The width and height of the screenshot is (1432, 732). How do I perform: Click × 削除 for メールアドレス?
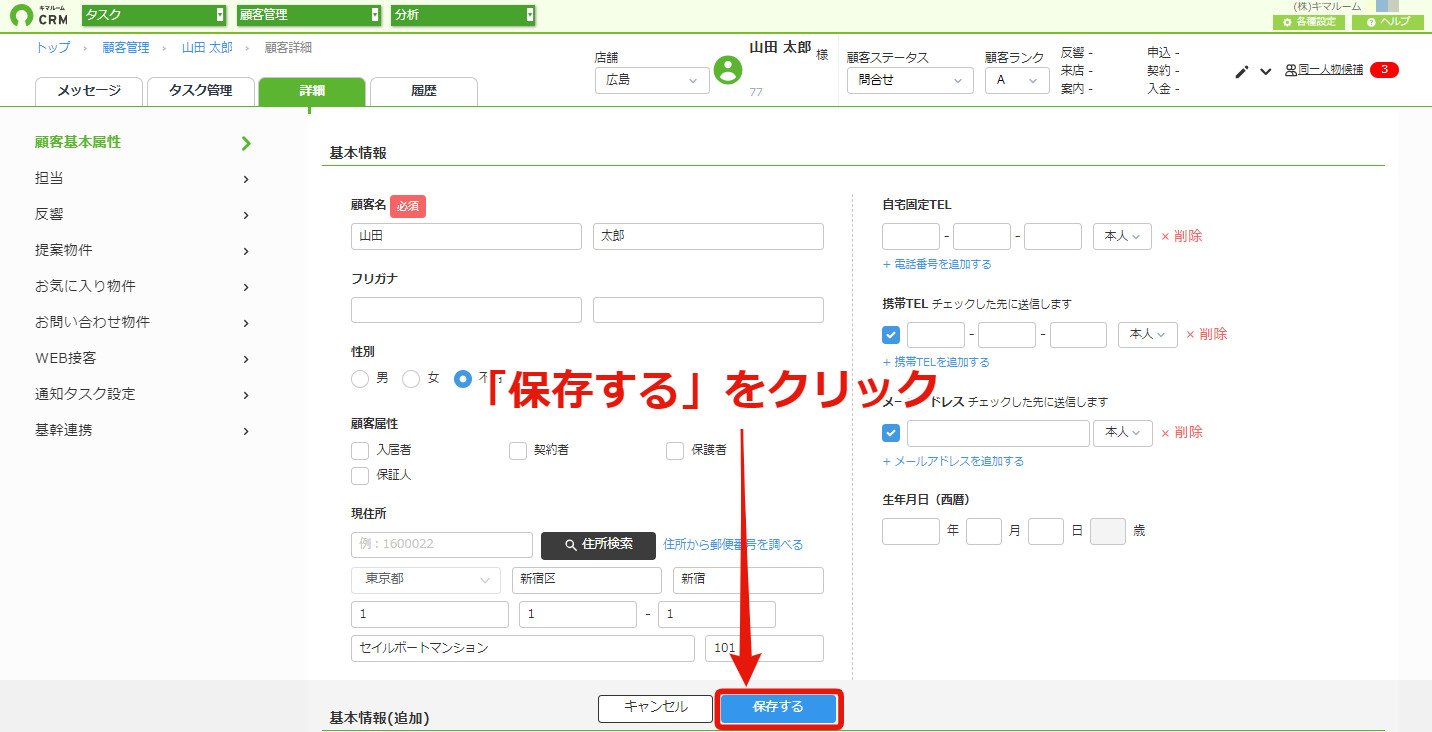pyautogui.click(x=1181, y=433)
